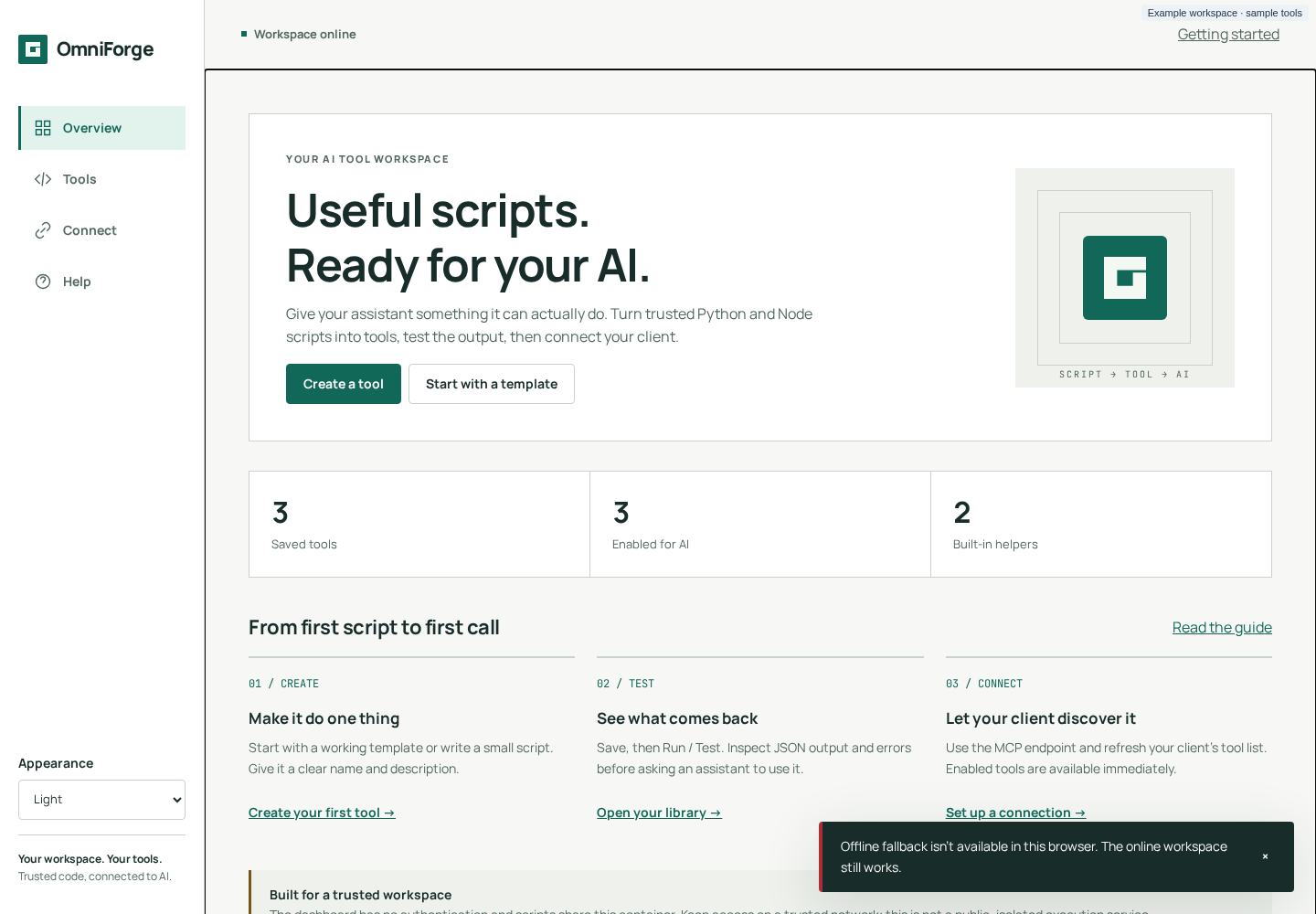Open your library link
The height and width of the screenshot is (914, 1316).
click(659, 813)
